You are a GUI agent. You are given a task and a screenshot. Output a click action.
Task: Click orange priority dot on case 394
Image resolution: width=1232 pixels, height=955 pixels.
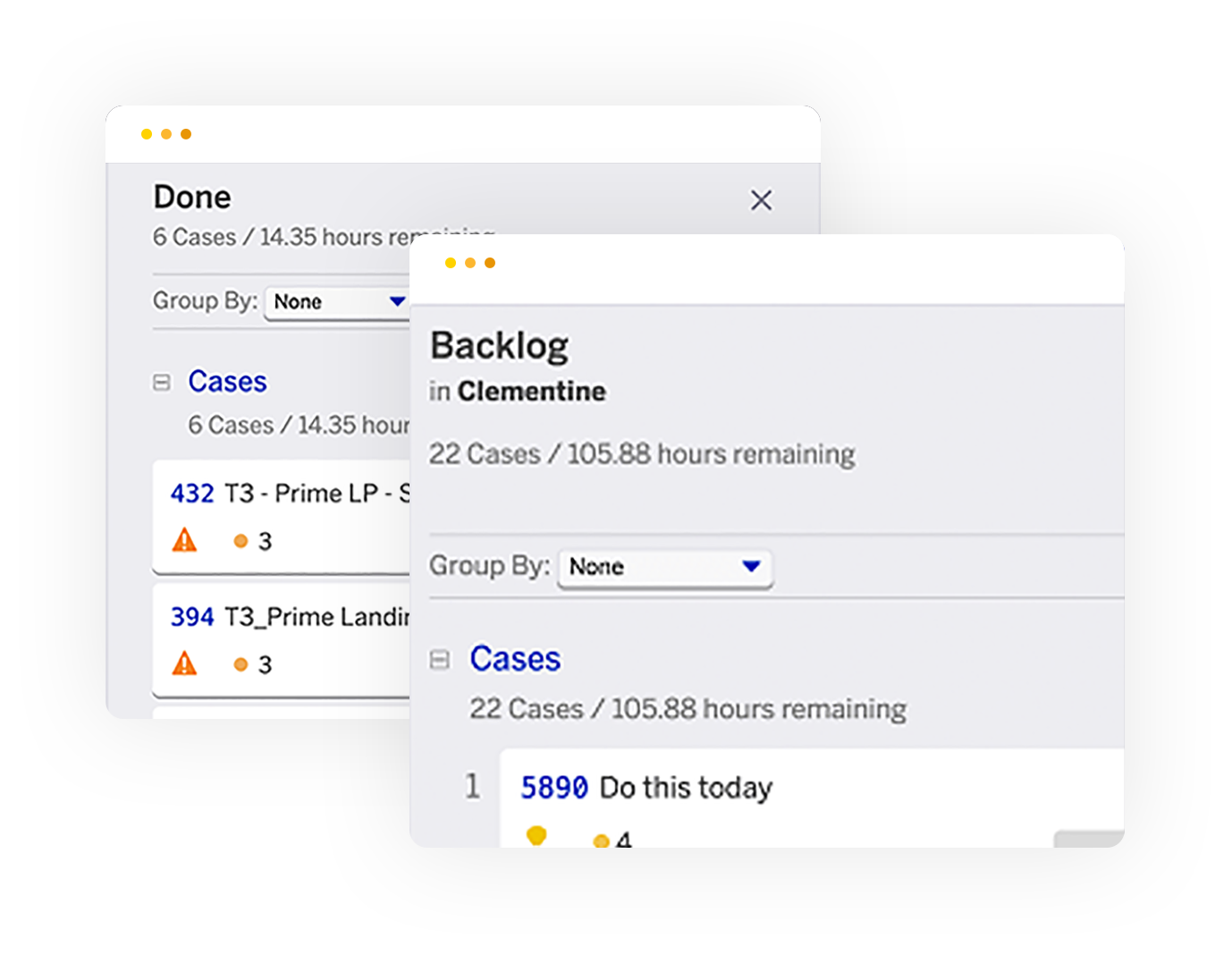coord(240,664)
